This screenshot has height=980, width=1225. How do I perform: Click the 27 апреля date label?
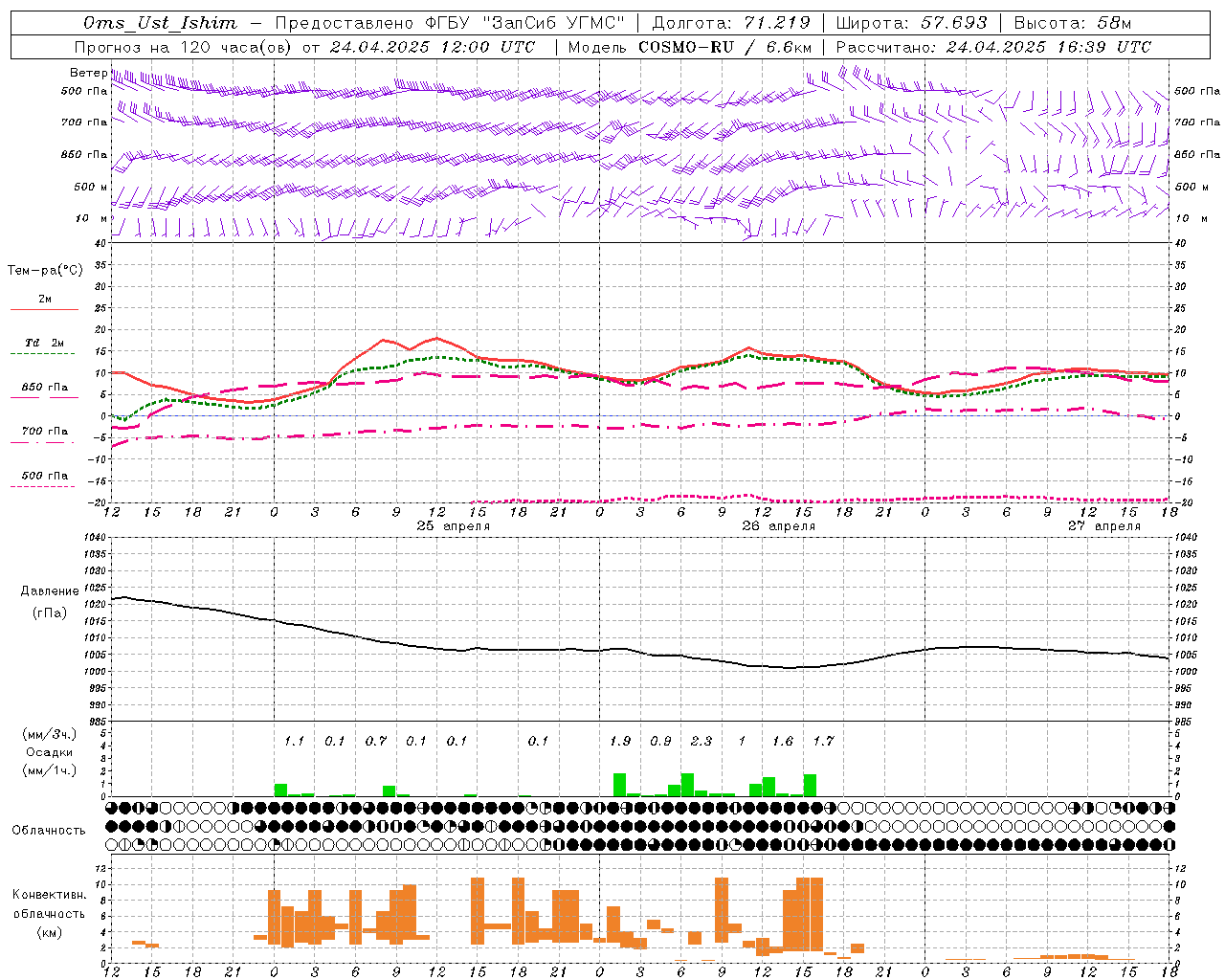tap(1103, 526)
